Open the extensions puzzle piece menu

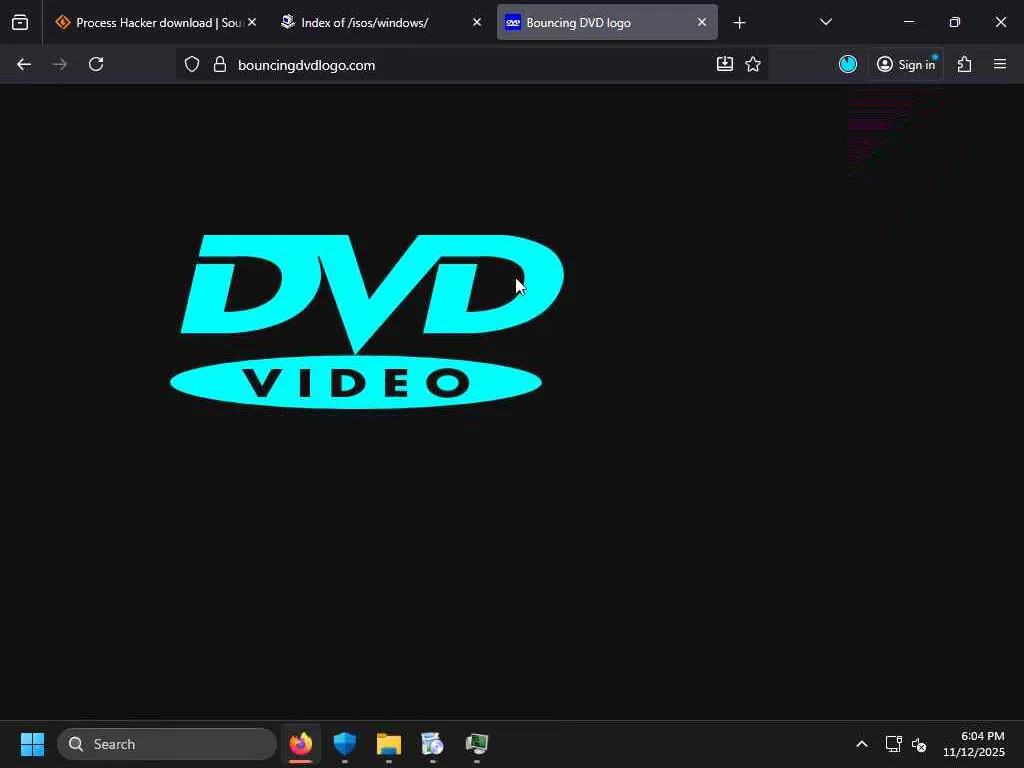coord(965,64)
